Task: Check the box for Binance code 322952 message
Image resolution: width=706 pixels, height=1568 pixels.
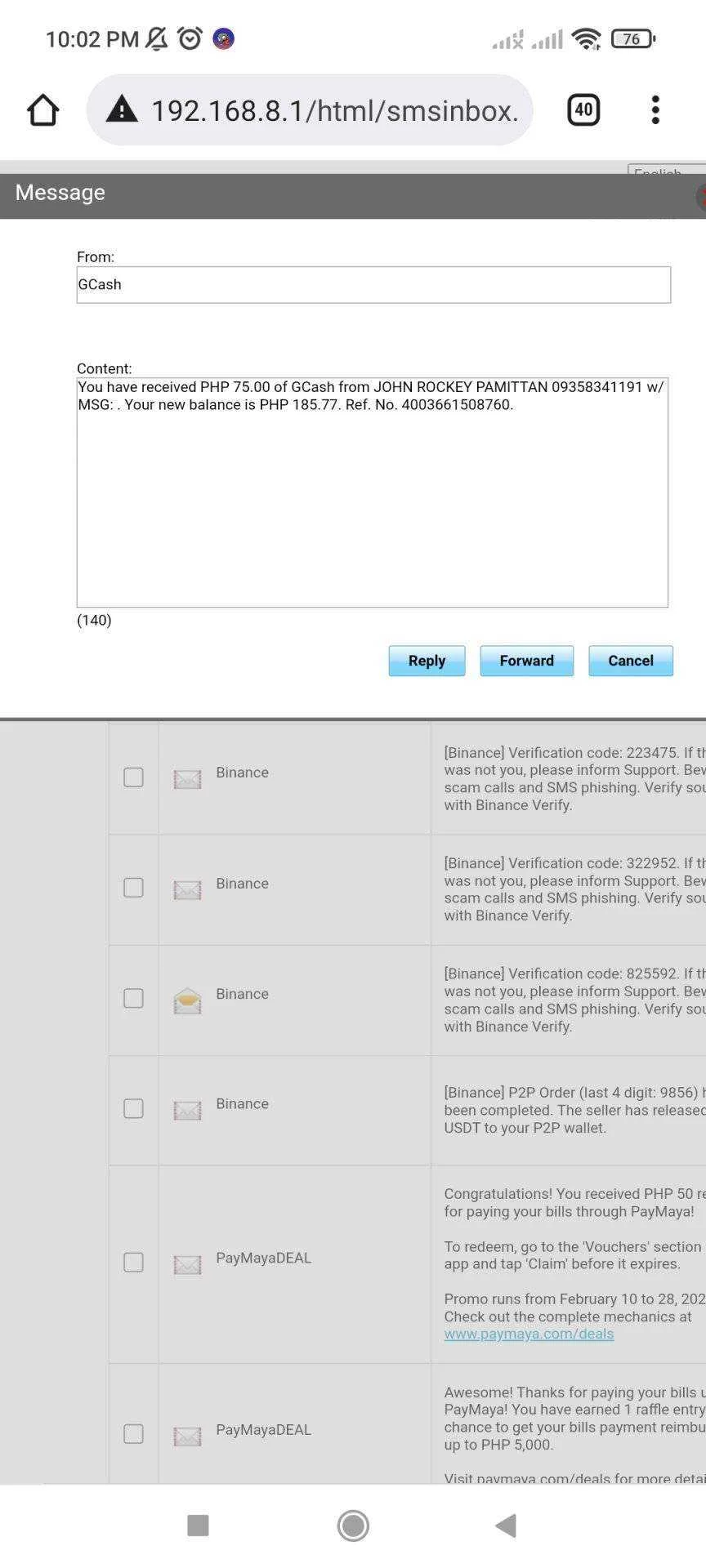Action: coord(133,887)
